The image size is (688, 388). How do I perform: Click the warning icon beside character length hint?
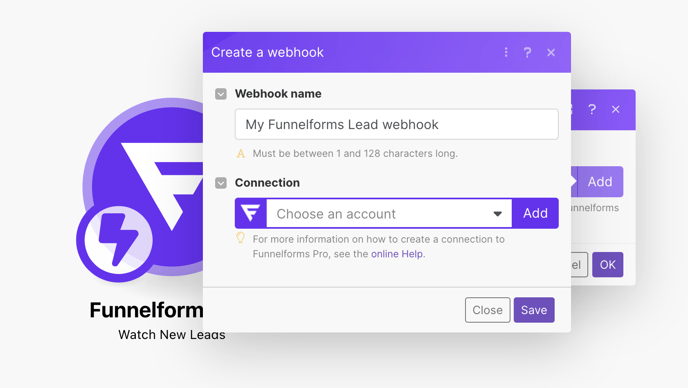241,154
